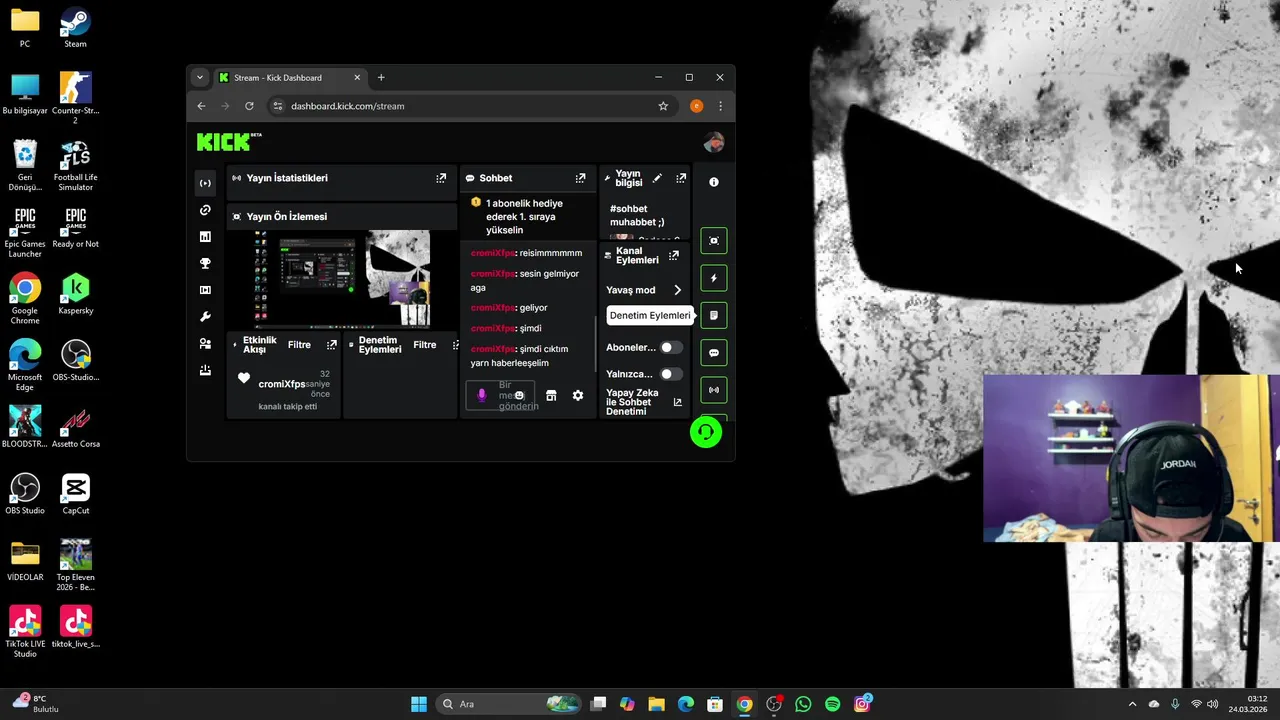The width and height of the screenshot is (1280, 720).
Task: Open Spotify from the taskbar
Action: click(x=833, y=704)
